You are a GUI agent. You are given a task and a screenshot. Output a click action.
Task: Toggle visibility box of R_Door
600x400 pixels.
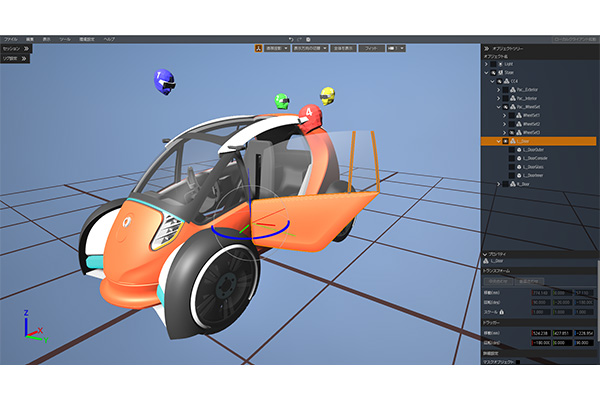[x=505, y=184]
